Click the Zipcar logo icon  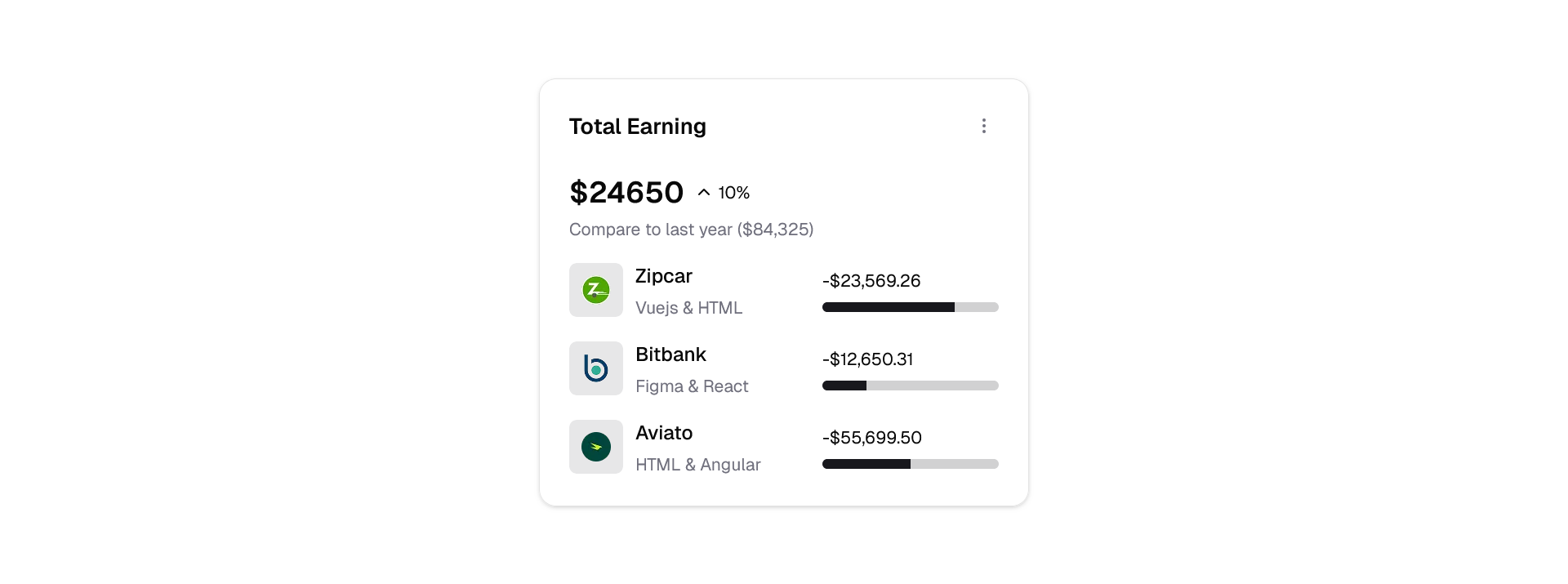pyautogui.click(x=596, y=290)
